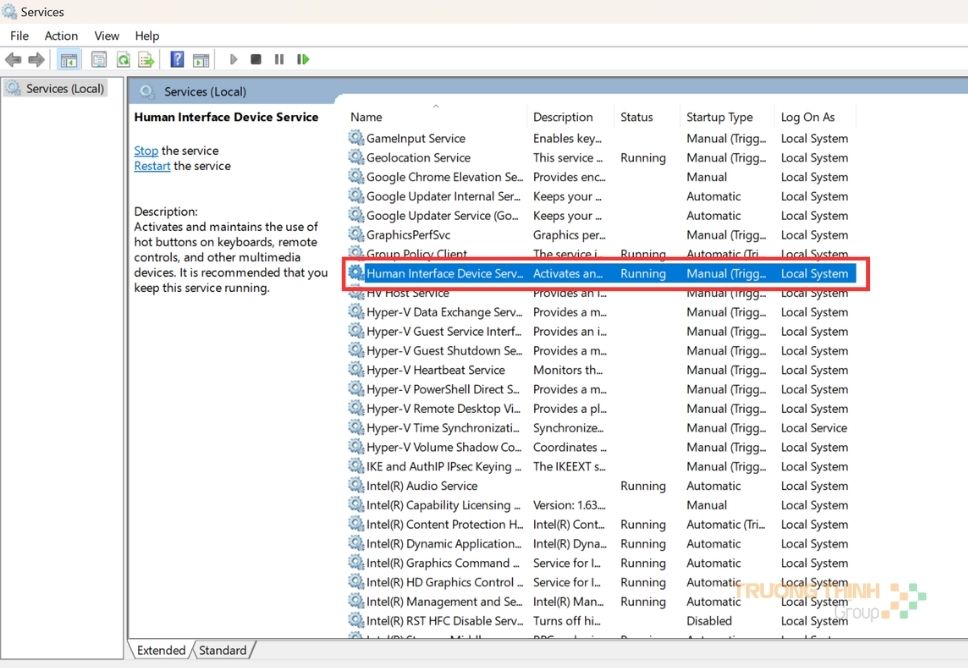The height and width of the screenshot is (668, 968).
Task: Sort services by the Status column header
Action: [x=636, y=117]
